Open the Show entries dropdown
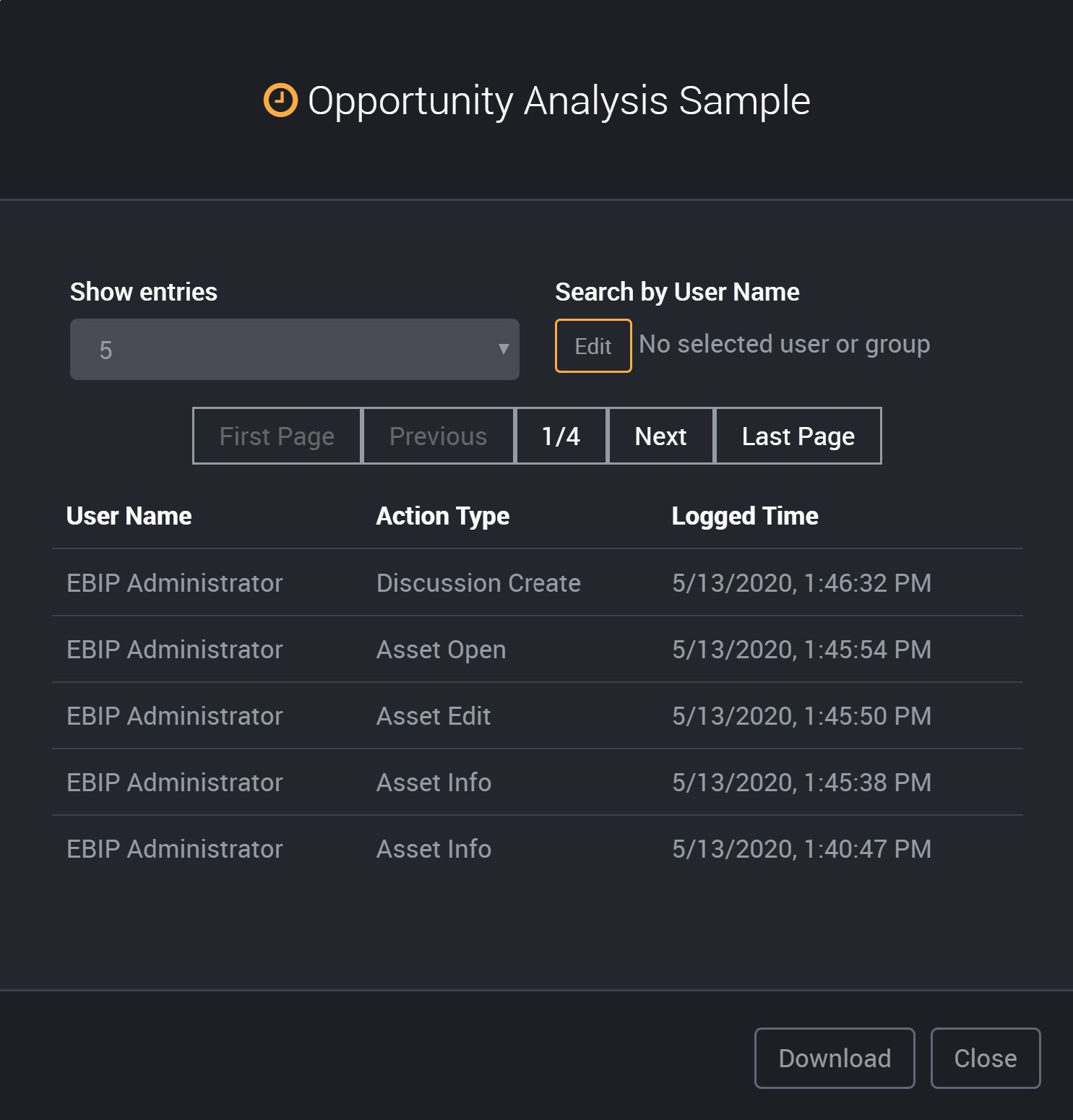Viewport: 1073px width, 1120px height. click(x=295, y=350)
